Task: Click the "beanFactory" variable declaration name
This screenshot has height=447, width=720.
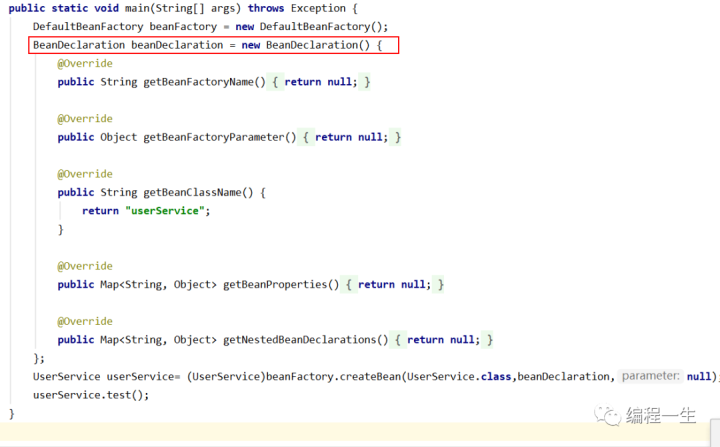Action: (183, 27)
